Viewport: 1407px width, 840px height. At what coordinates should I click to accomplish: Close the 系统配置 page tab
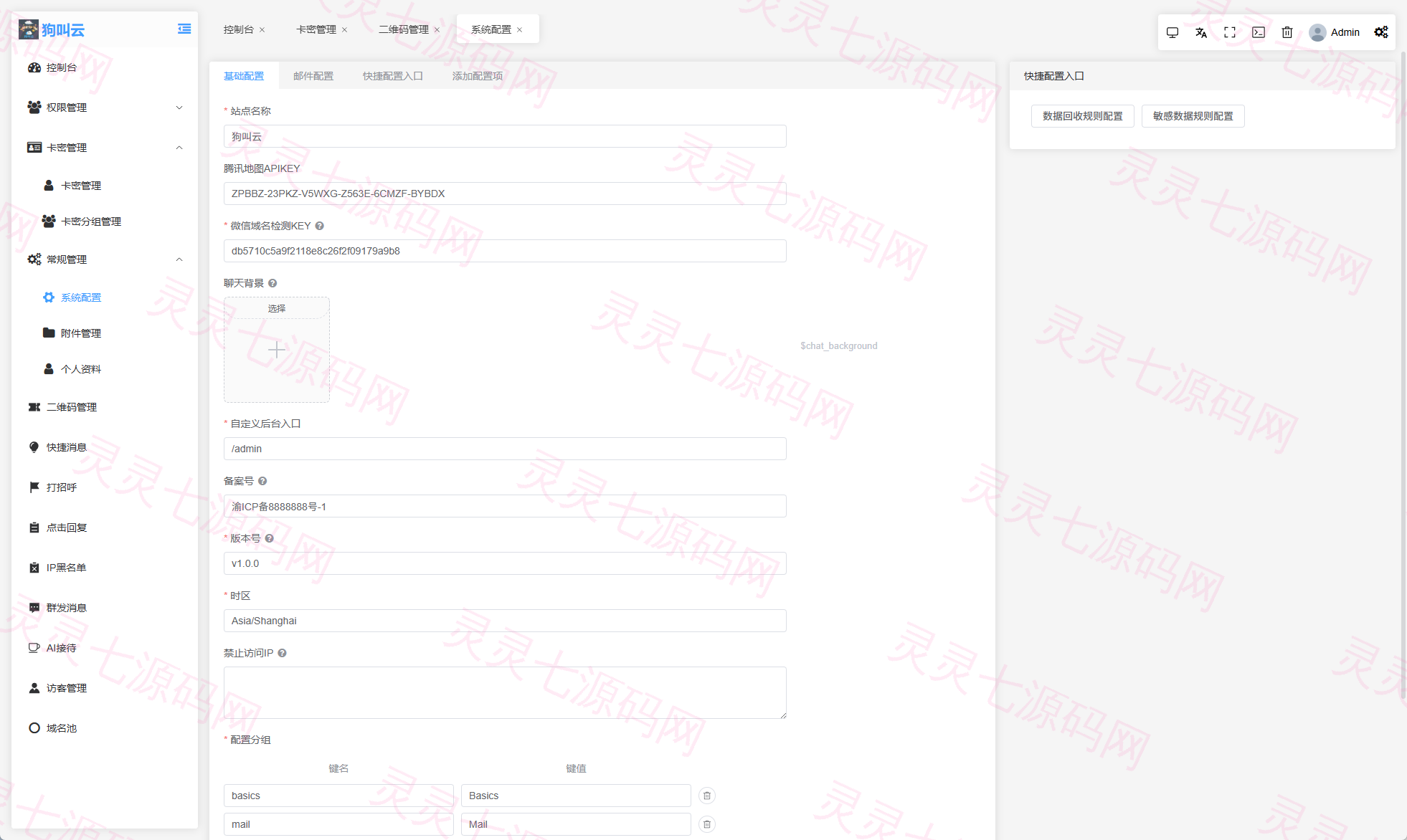(x=520, y=30)
